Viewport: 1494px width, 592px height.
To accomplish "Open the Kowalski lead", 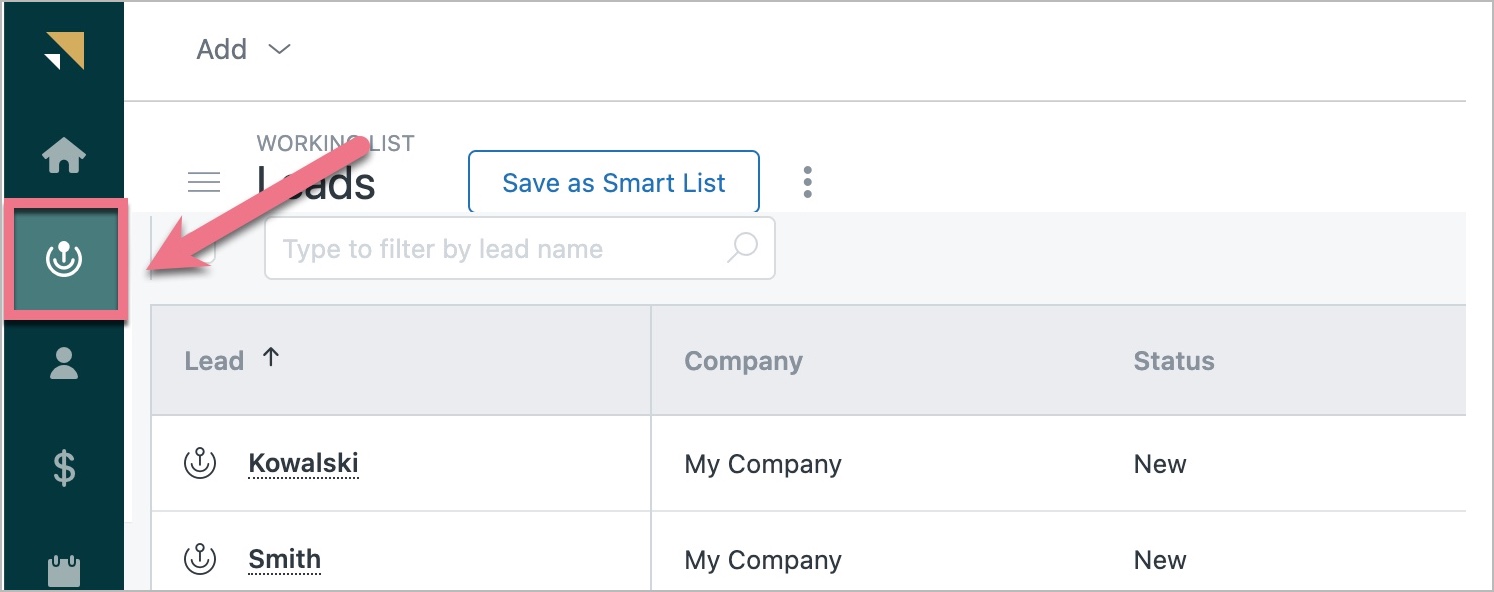I will click(303, 464).
